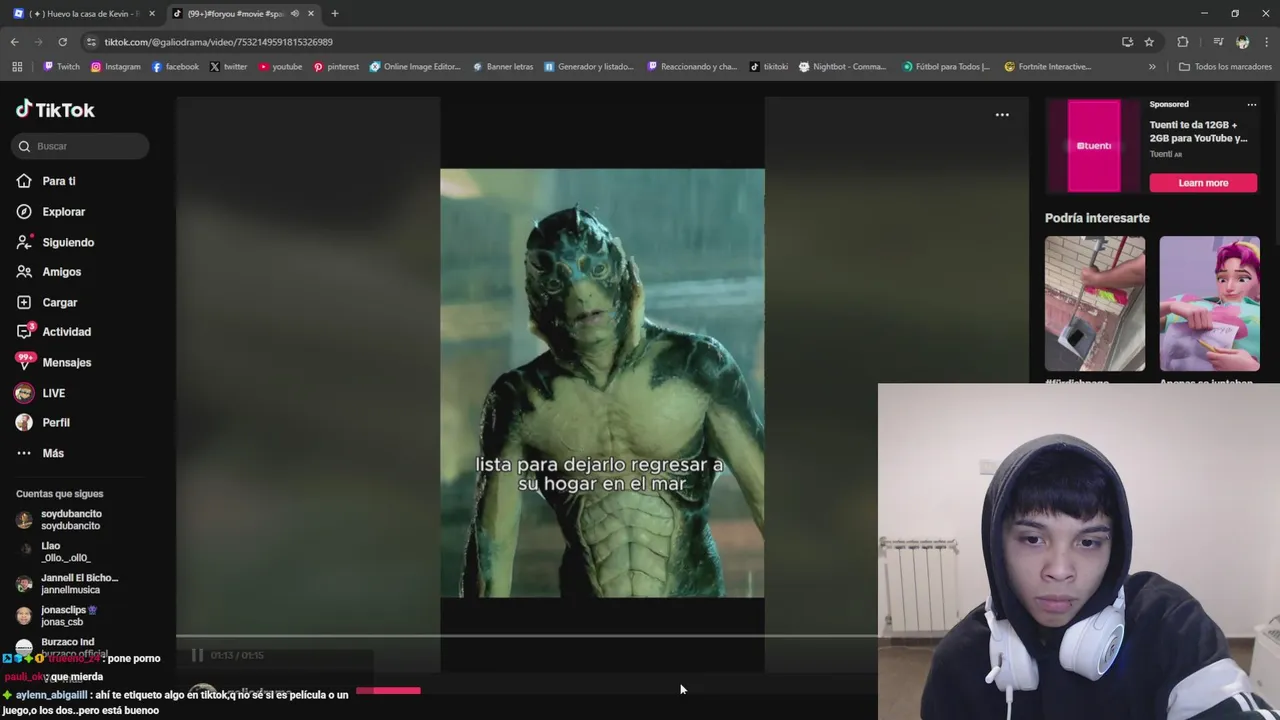1280x720 pixels.
Task: Go back in browser history
Action: pyautogui.click(x=14, y=42)
